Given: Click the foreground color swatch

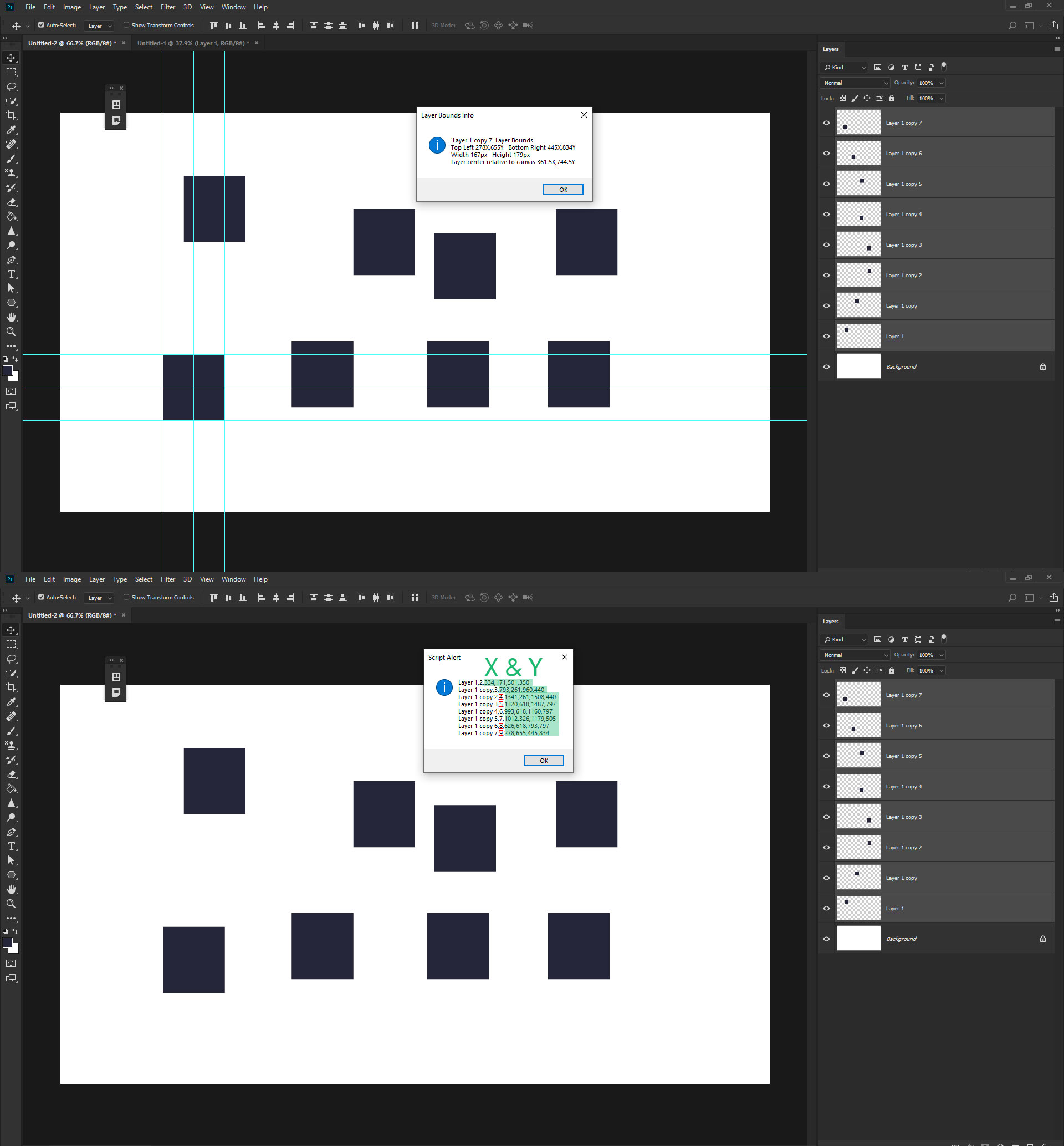Looking at the screenshot, I should [8, 371].
